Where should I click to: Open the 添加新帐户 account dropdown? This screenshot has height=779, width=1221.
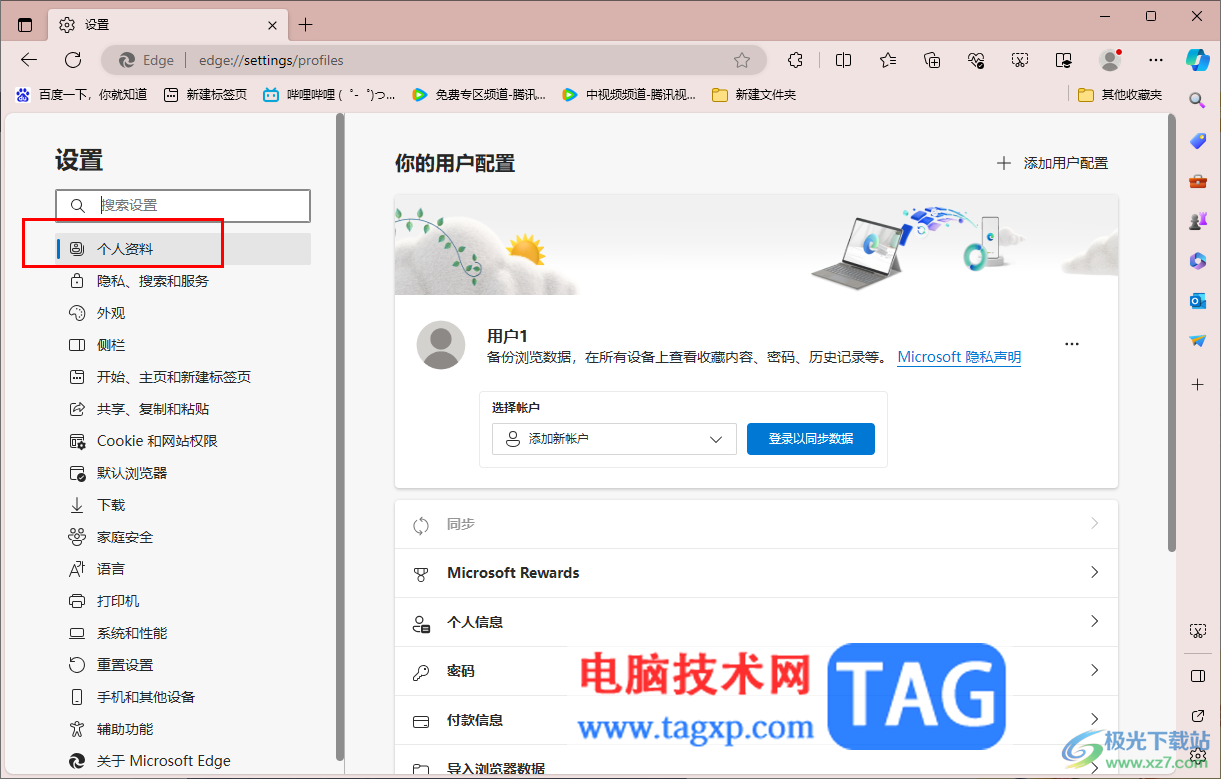pyautogui.click(x=613, y=438)
